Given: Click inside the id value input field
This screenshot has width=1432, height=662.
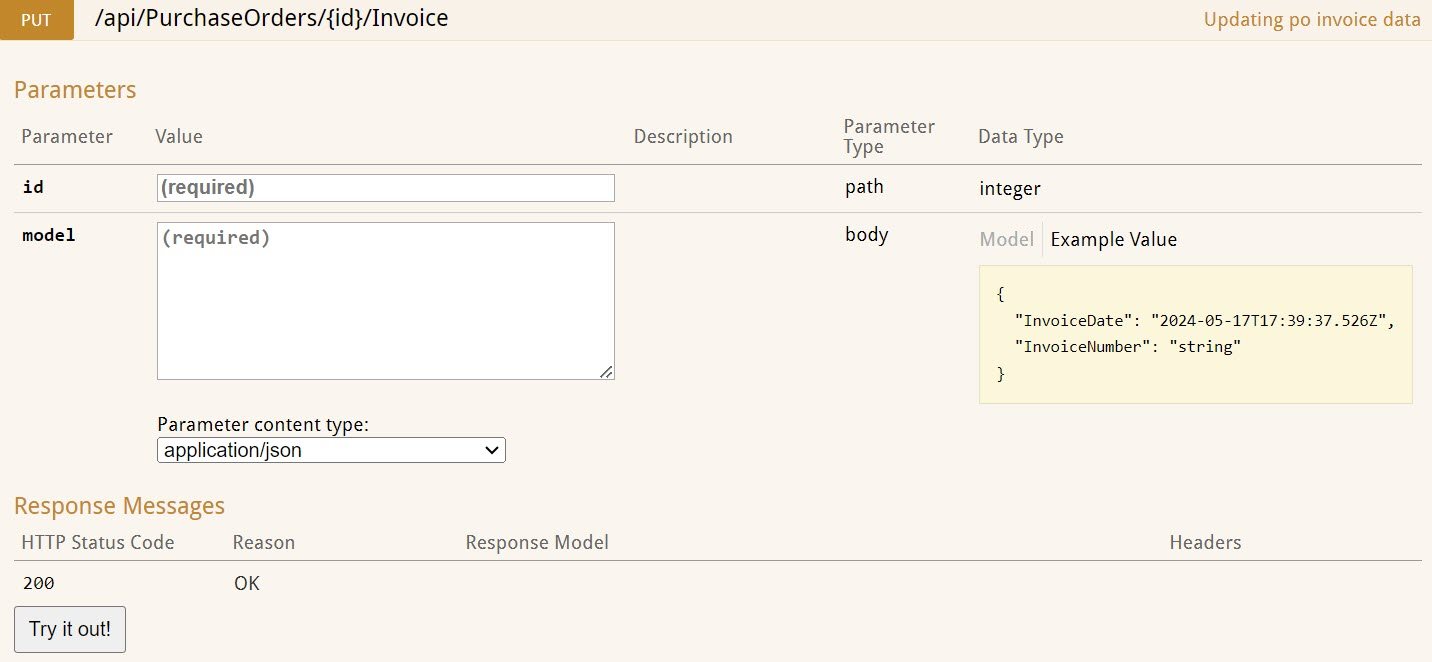Looking at the screenshot, I should pyautogui.click(x=385, y=187).
